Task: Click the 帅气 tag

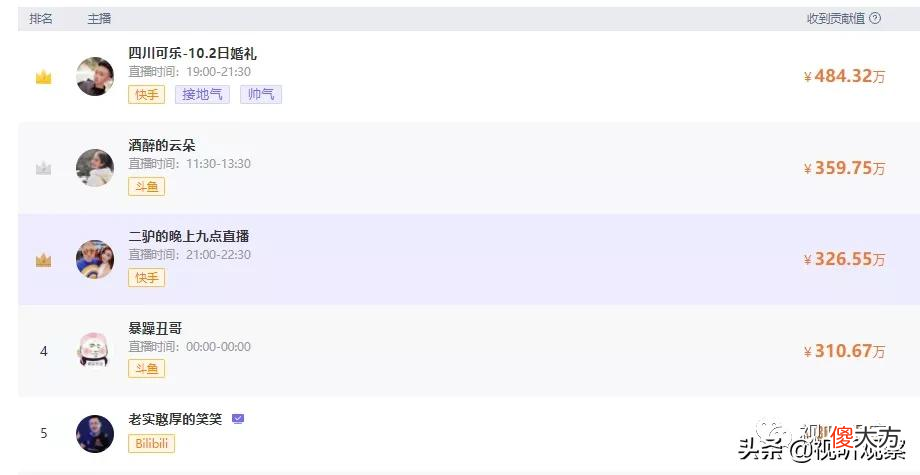Action: click(261, 94)
